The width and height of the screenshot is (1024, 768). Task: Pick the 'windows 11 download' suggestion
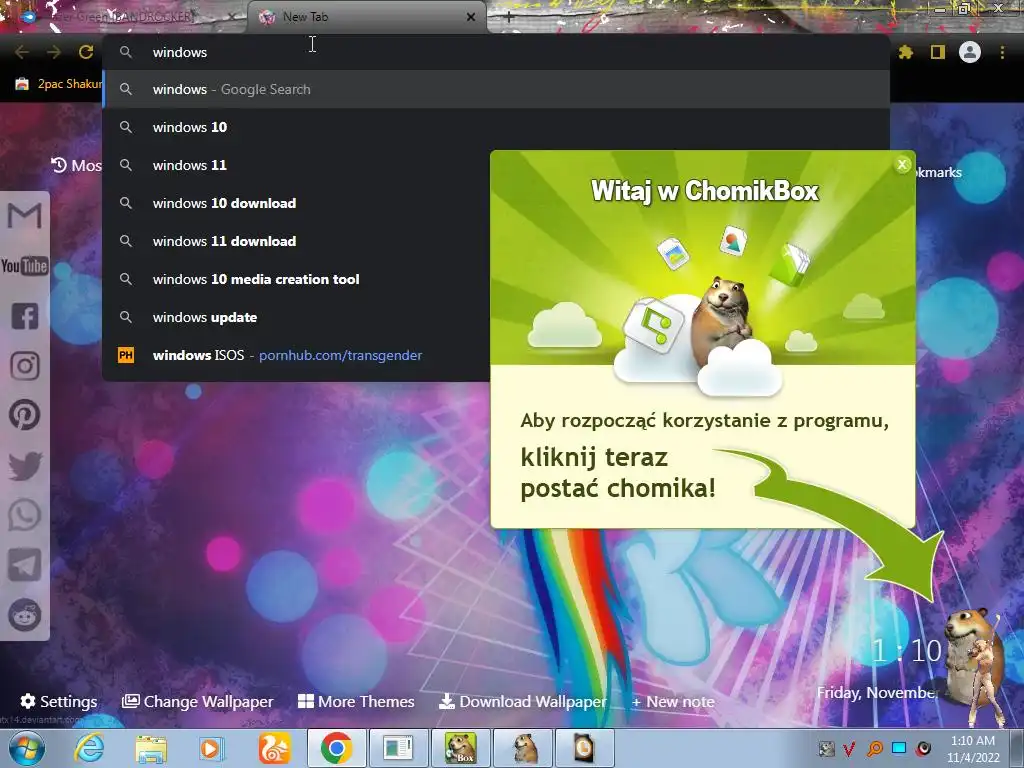coord(297,241)
